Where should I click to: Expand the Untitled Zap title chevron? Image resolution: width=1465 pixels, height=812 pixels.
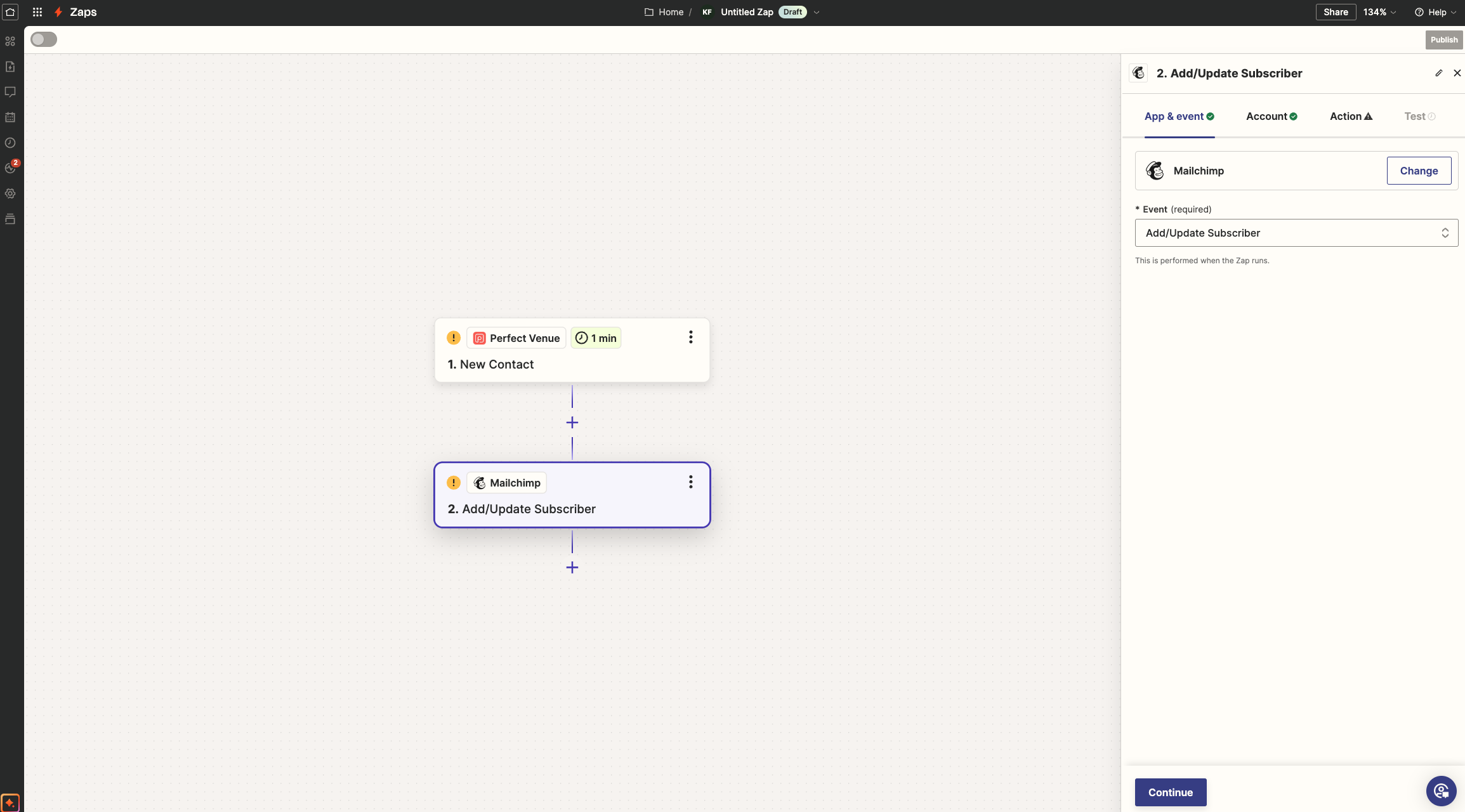(817, 12)
